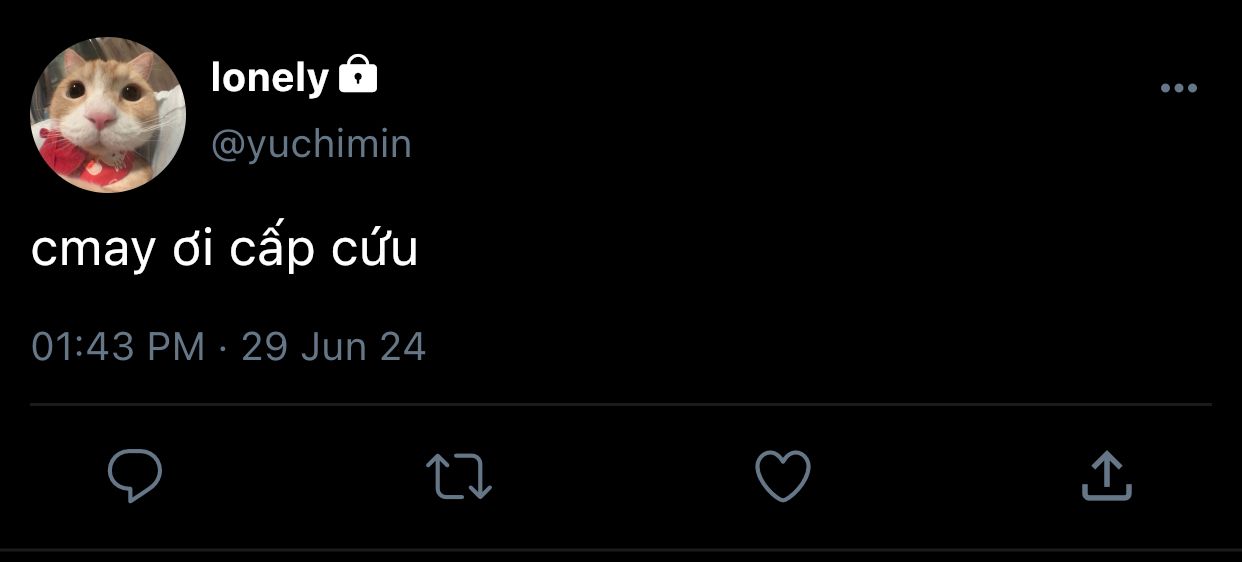Image resolution: width=1242 pixels, height=562 pixels.
Task: Like the tweet with the heart icon
Action: click(x=782, y=476)
